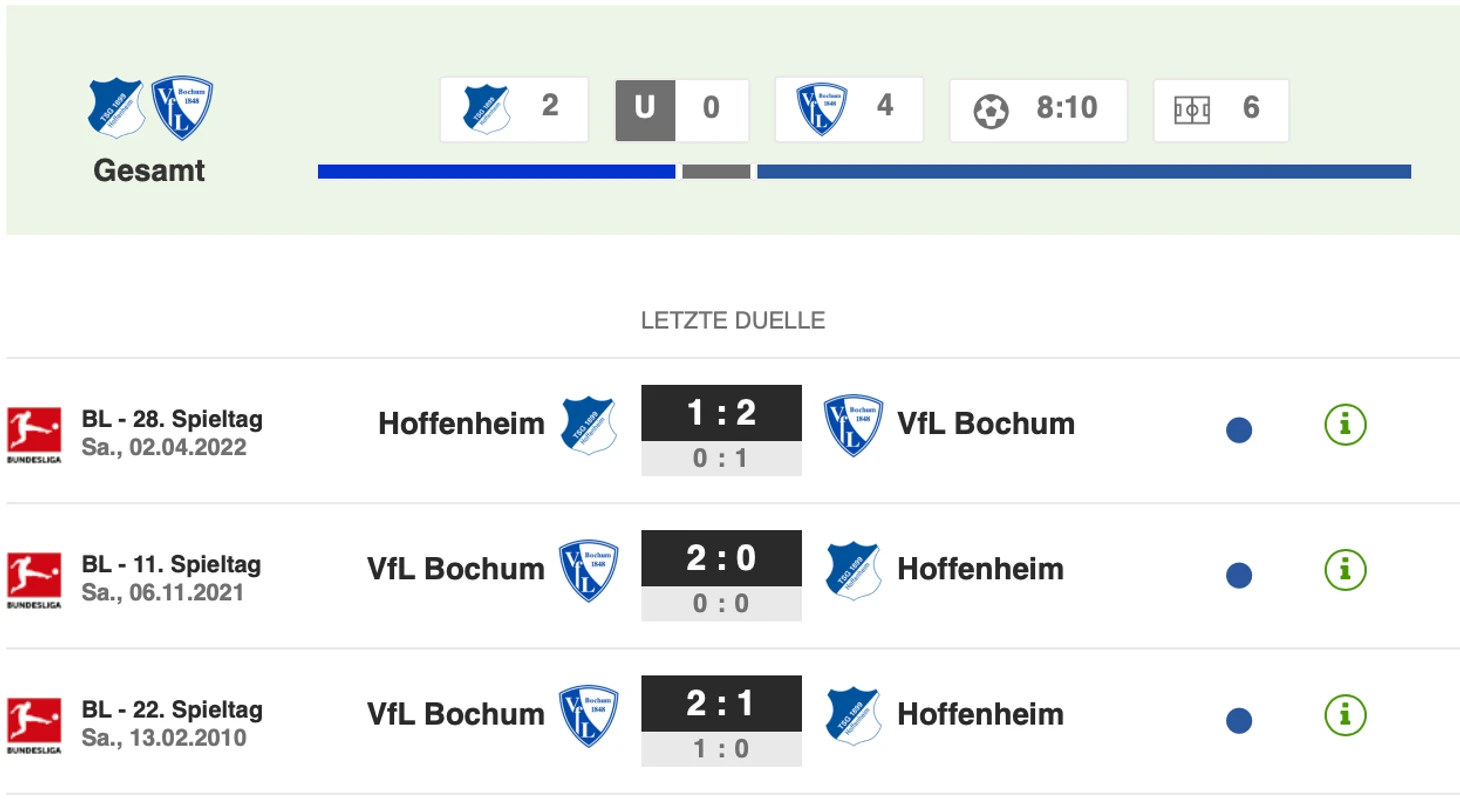This screenshot has width=1460, height=804.
Task: Open info icon for 02.04.2022 match
Action: tap(1345, 425)
